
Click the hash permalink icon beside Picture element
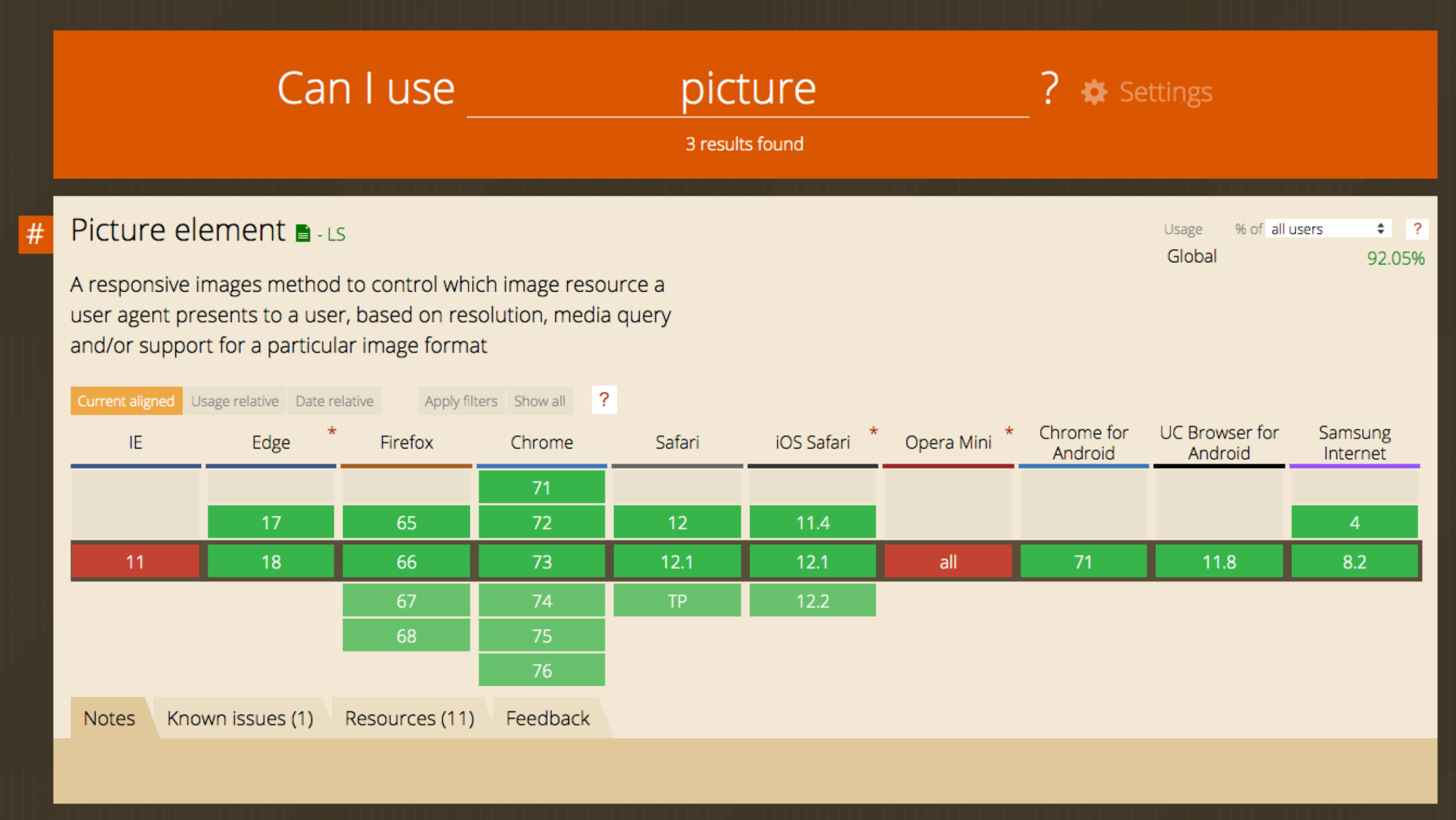(x=35, y=233)
